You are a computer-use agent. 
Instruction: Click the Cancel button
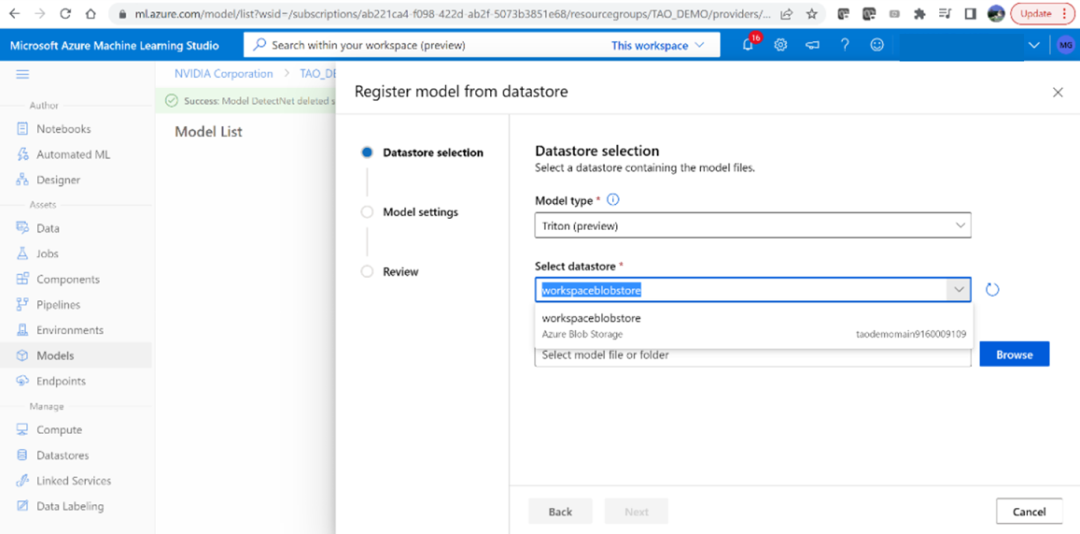(x=1029, y=511)
